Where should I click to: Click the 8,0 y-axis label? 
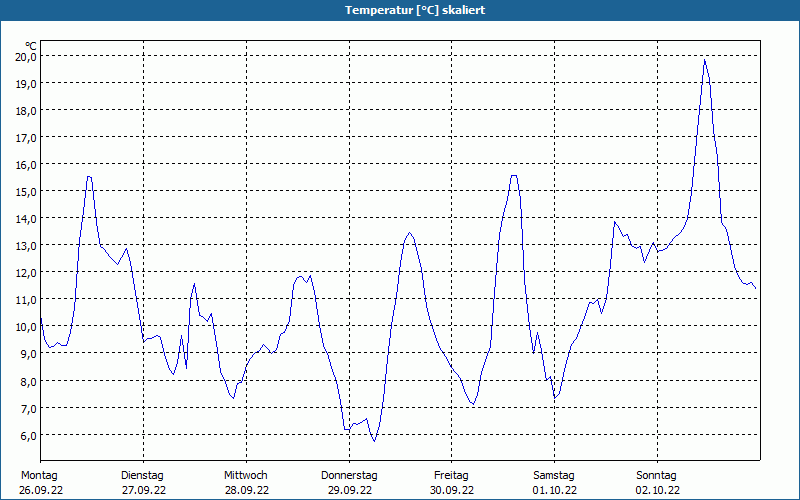tap(28, 382)
